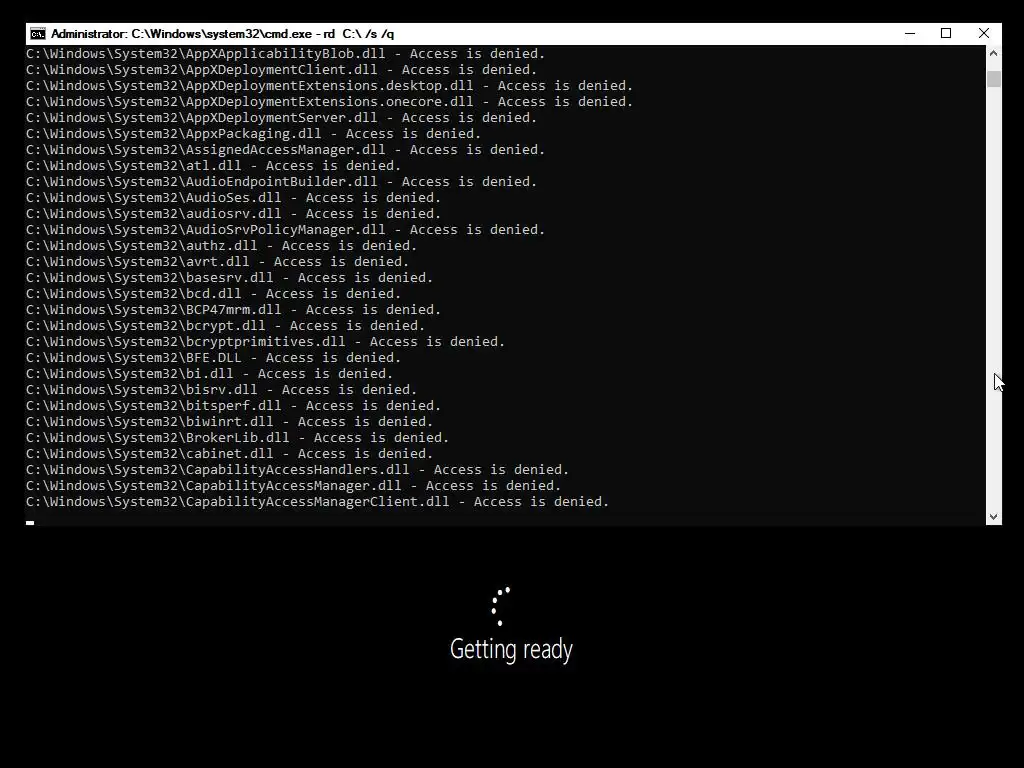Click the biwinrt.dll line
This screenshot has height=768, width=1024.
[x=230, y=422]
